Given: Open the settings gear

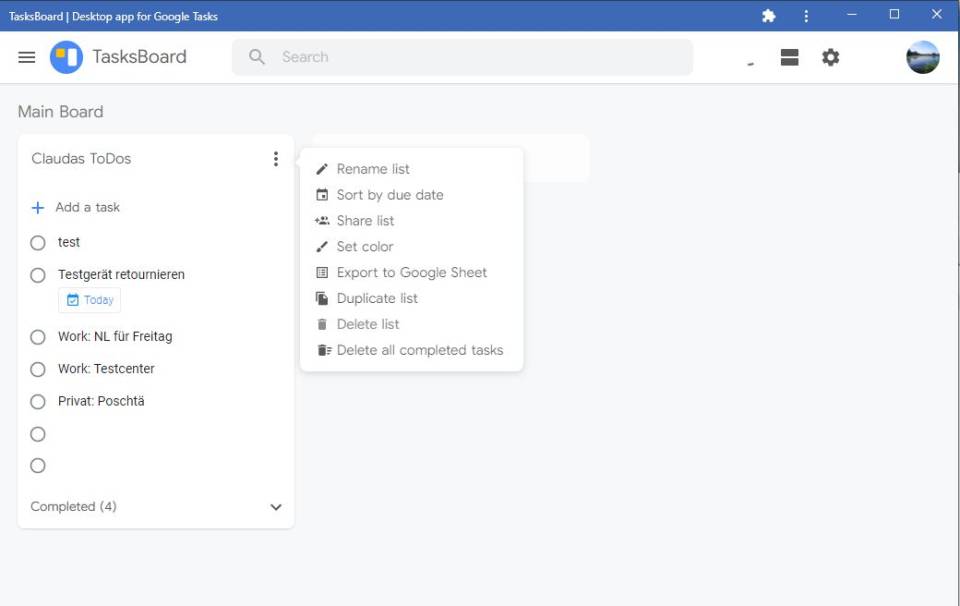Looking at the screenshot, I should pos(830,57).
